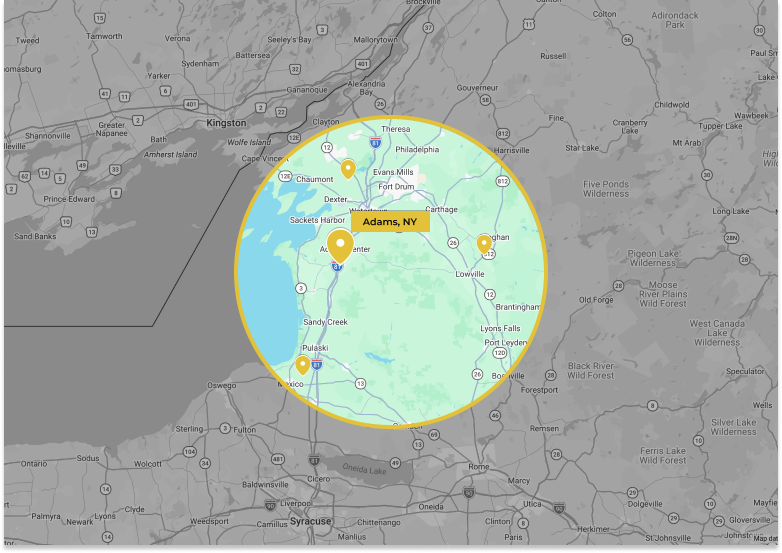Select the Lowville town label
This screenshot has width=782, height=553.
470,273
